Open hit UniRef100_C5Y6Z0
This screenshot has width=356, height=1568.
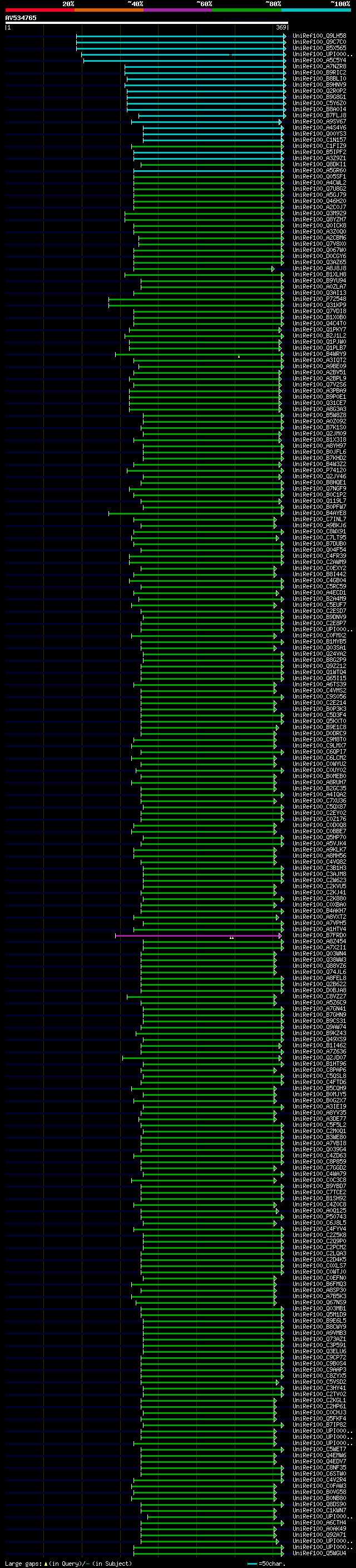[x=319, y=103]
